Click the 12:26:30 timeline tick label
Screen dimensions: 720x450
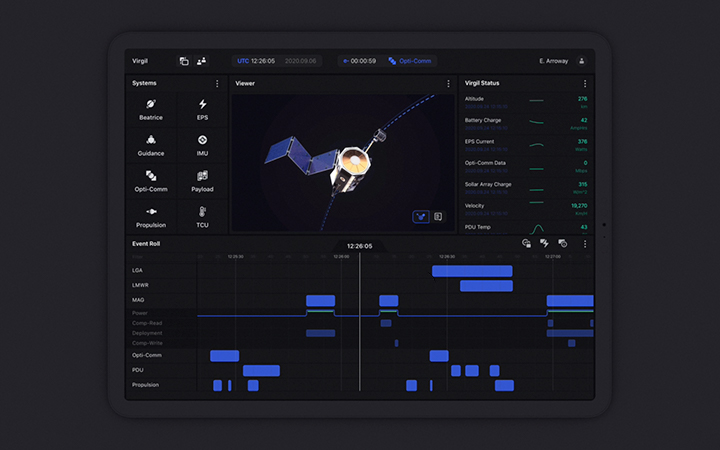(x=447, y=257)
